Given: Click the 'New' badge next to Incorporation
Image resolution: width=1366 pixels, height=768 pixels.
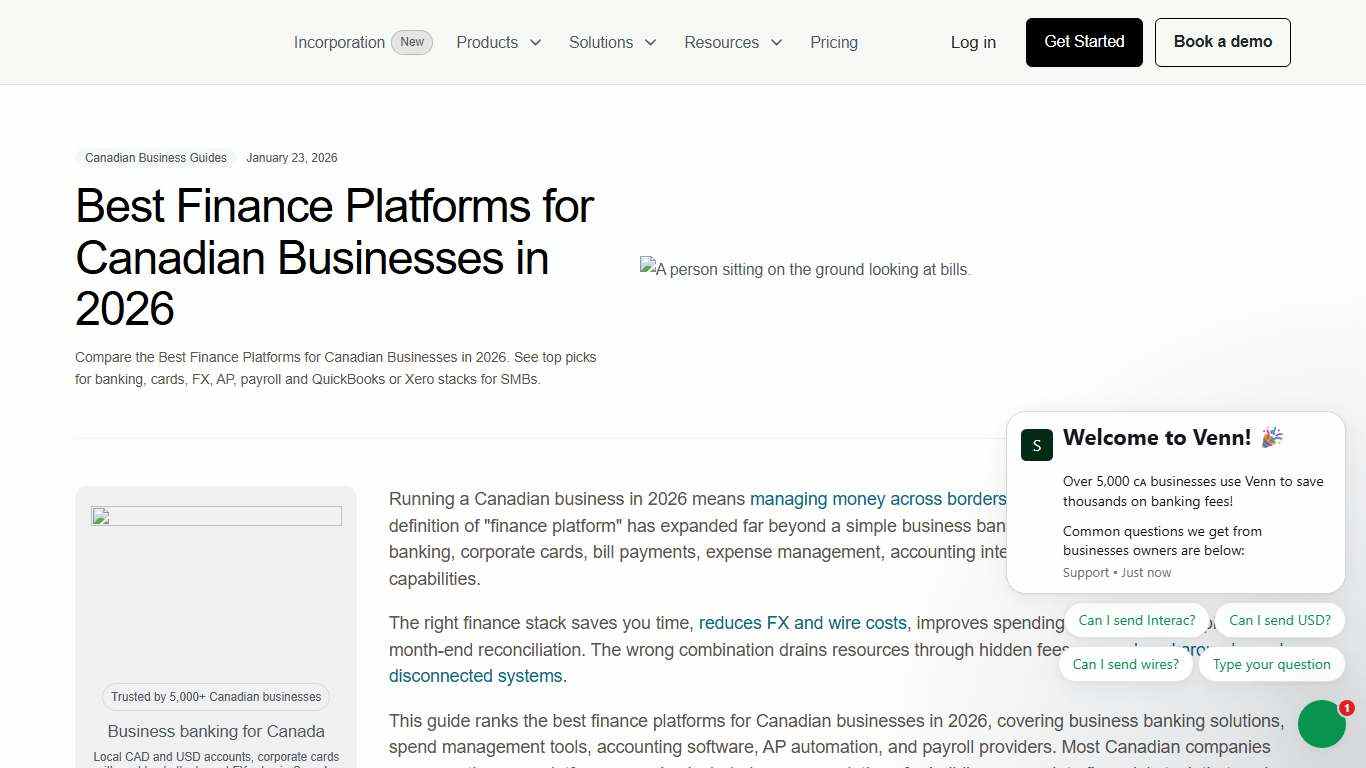Looking at the screenshot, I should pos(411,42).
